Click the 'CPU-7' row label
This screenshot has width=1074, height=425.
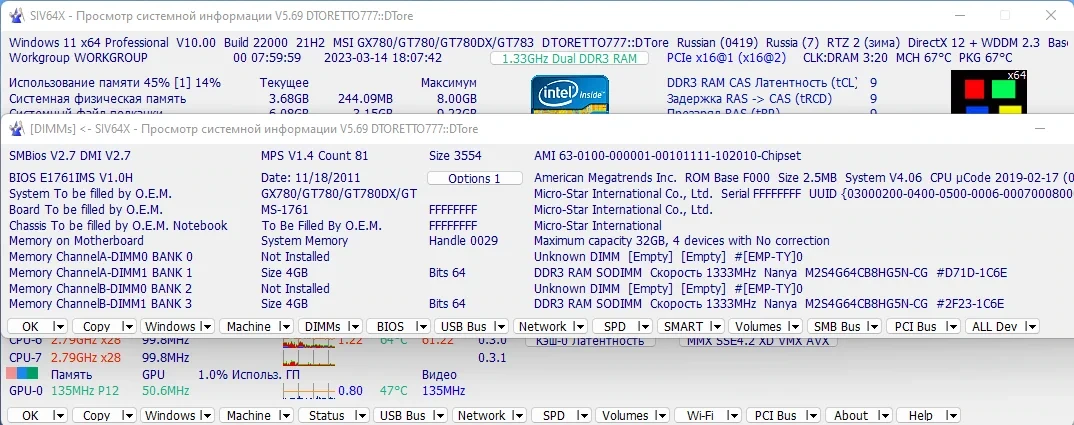(x=26, y=358)
